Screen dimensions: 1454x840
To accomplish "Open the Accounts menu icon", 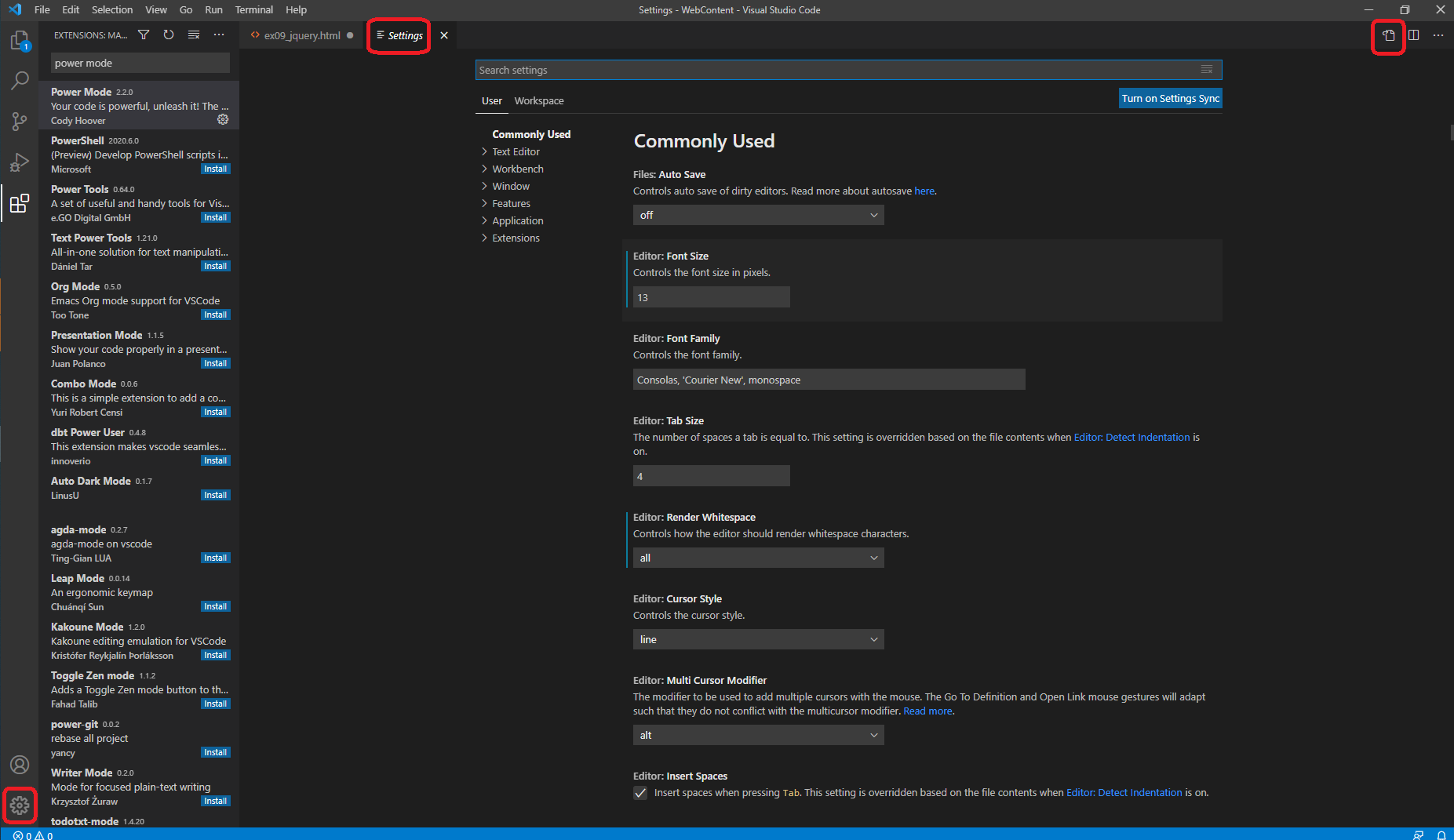I will [20, 765].
